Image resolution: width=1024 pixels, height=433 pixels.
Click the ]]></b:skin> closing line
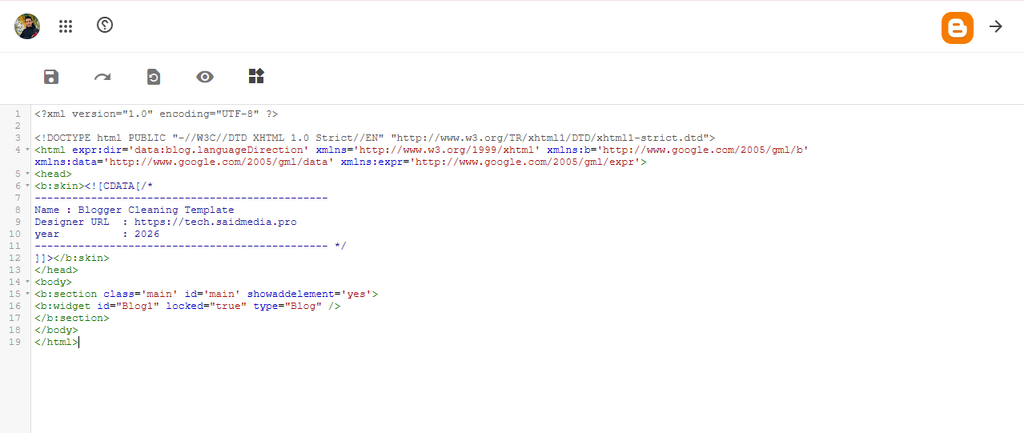(72, 258)
